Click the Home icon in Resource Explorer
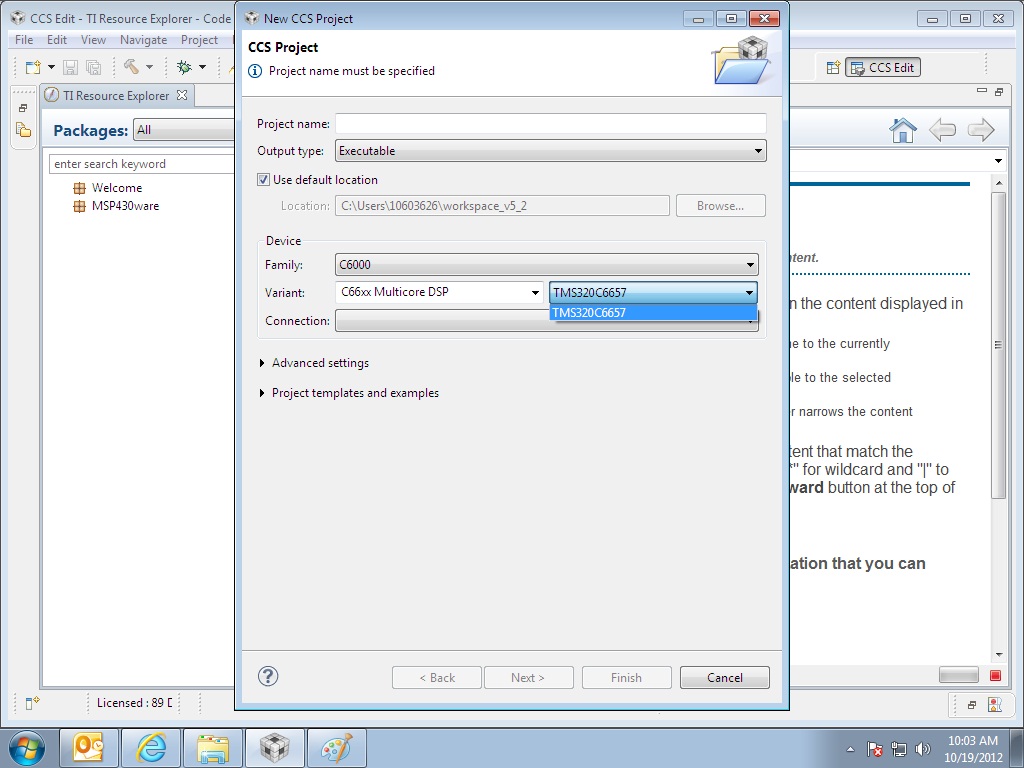This screenshot has height=768, width=1024. coord(903,130)
